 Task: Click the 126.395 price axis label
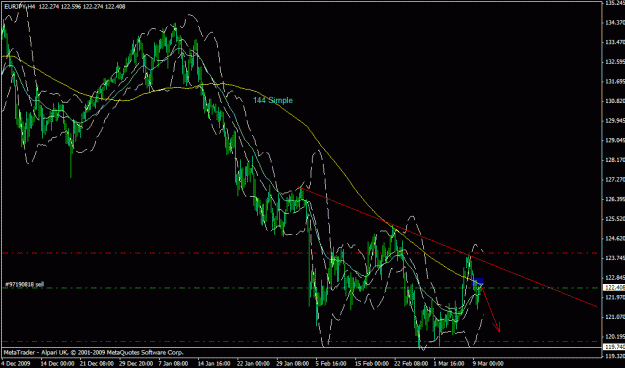(x=614, y=199)
